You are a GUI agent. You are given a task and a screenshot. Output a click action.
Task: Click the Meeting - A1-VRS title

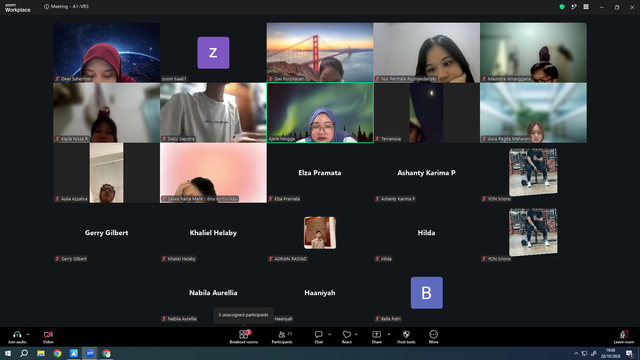69,7
